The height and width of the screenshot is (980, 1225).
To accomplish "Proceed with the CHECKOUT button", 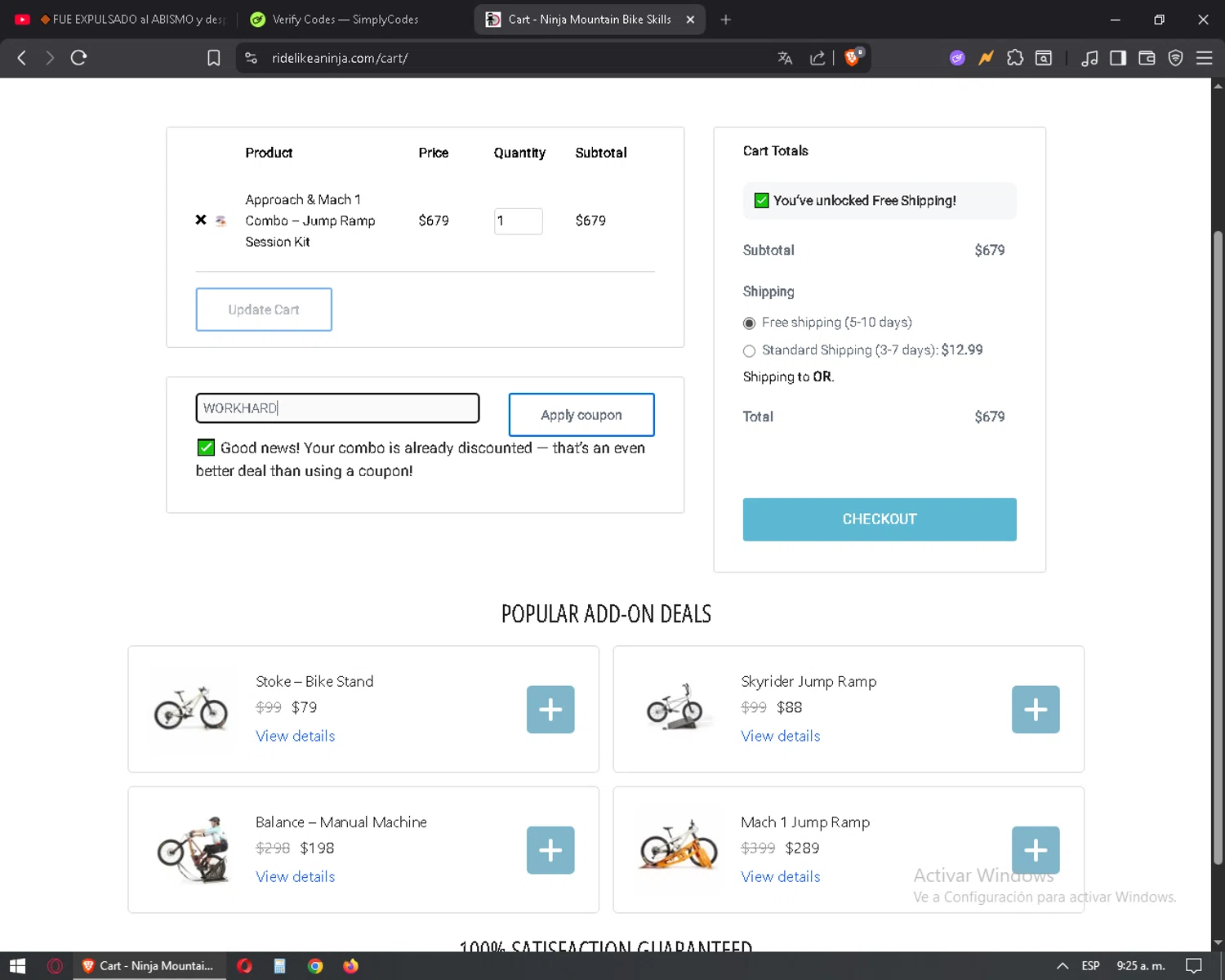I will (880, 519).
